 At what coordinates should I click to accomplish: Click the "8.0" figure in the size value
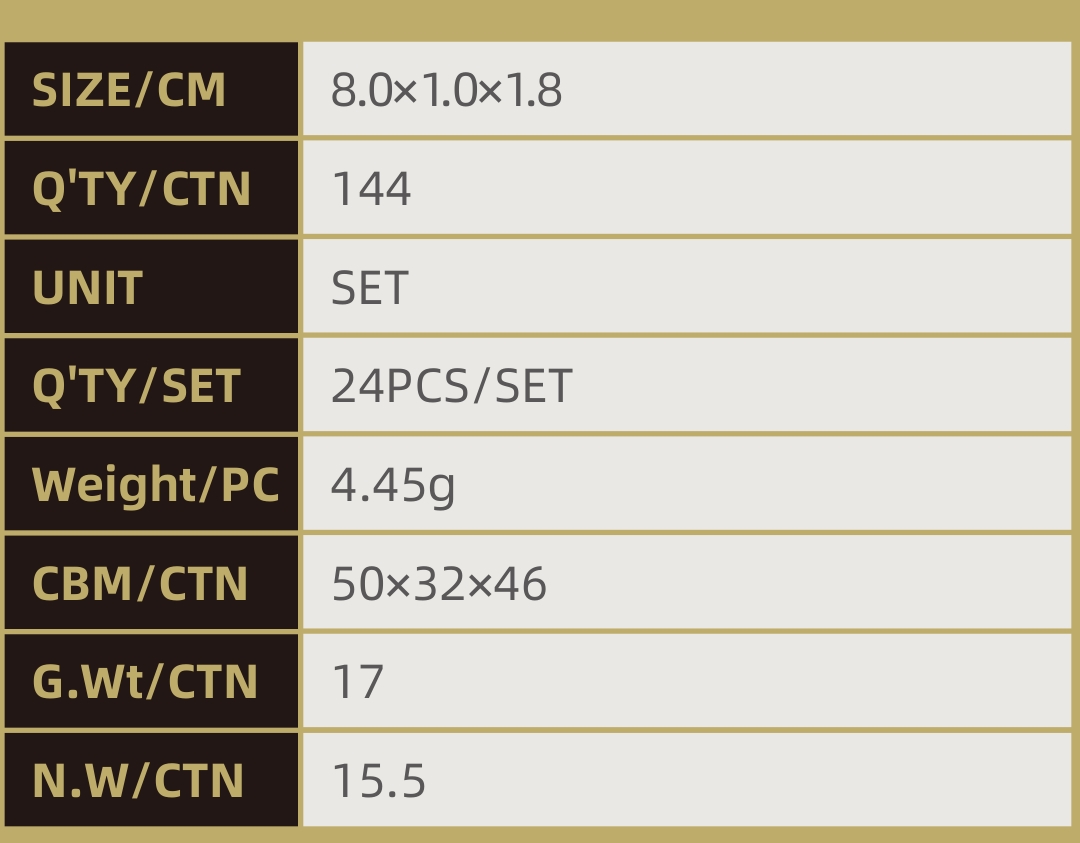360,90
